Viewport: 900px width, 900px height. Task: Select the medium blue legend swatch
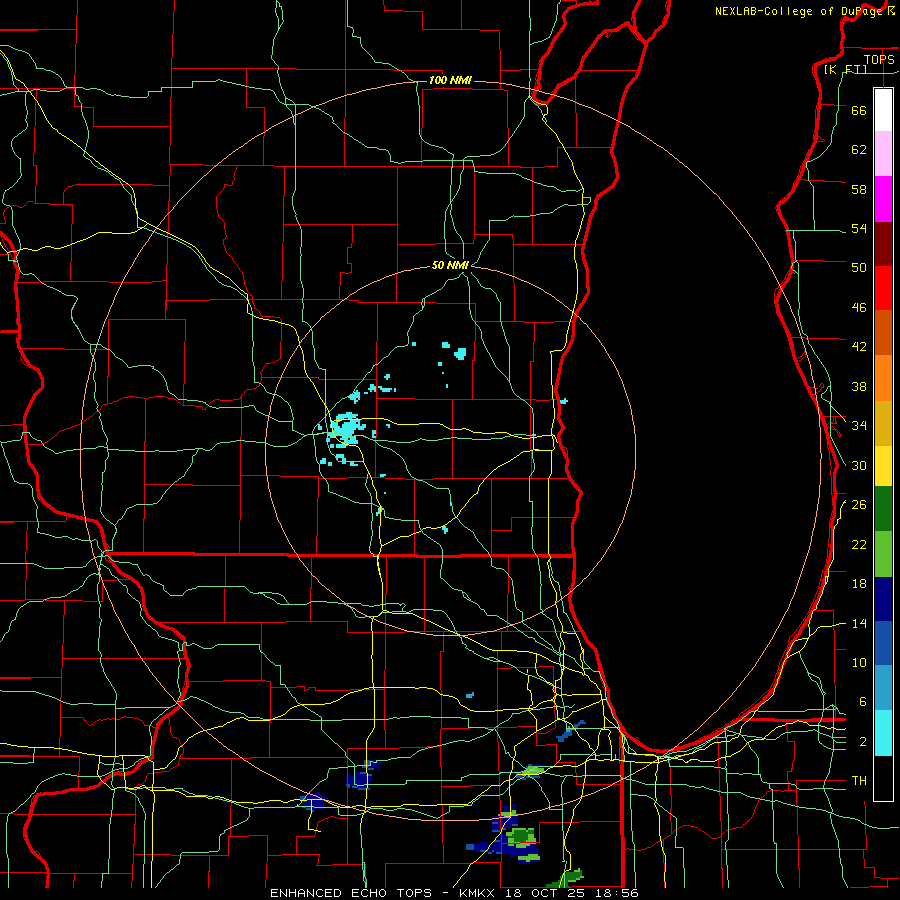[x=883, y=643]
